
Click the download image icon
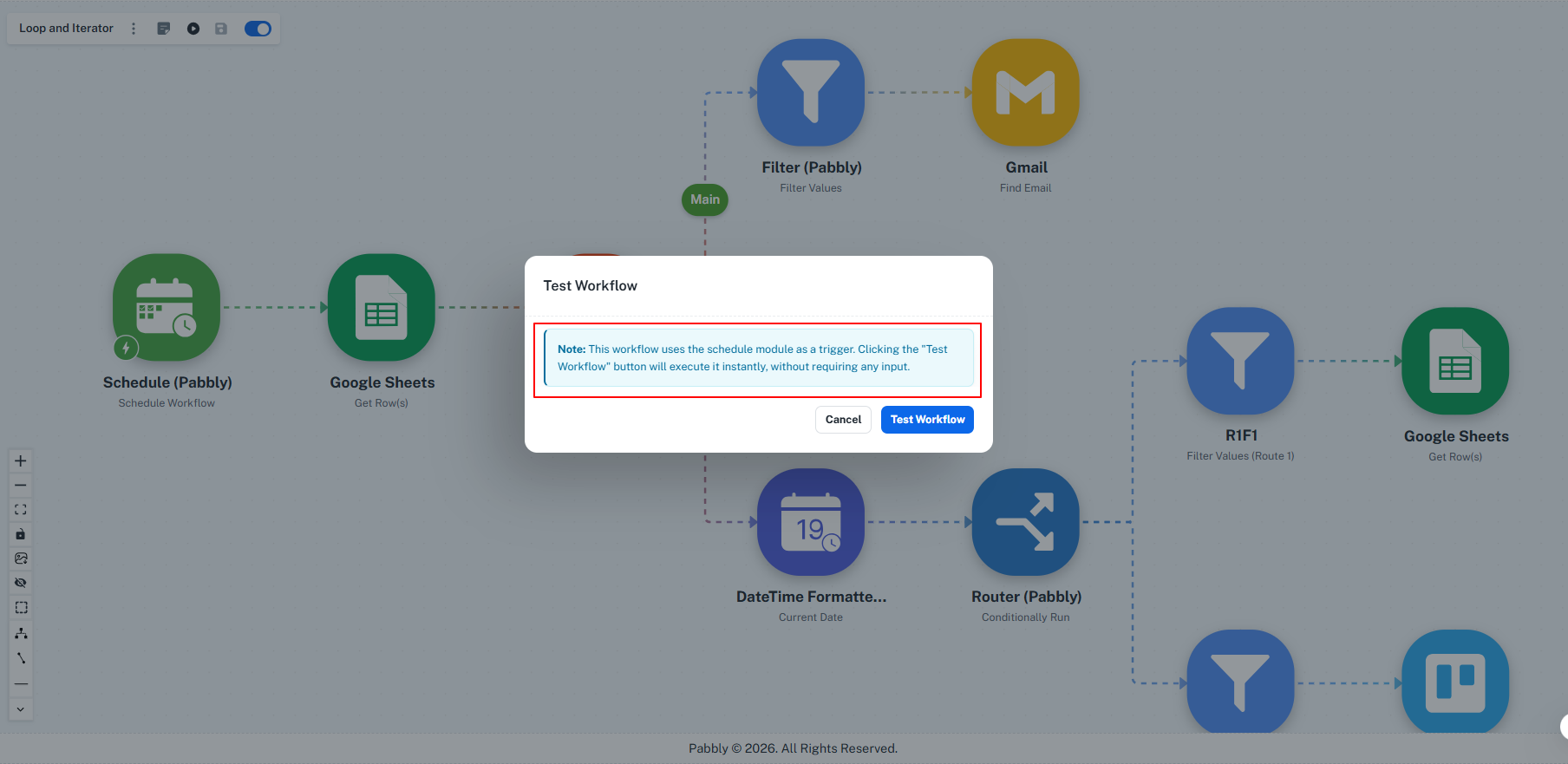pos(21,558)
